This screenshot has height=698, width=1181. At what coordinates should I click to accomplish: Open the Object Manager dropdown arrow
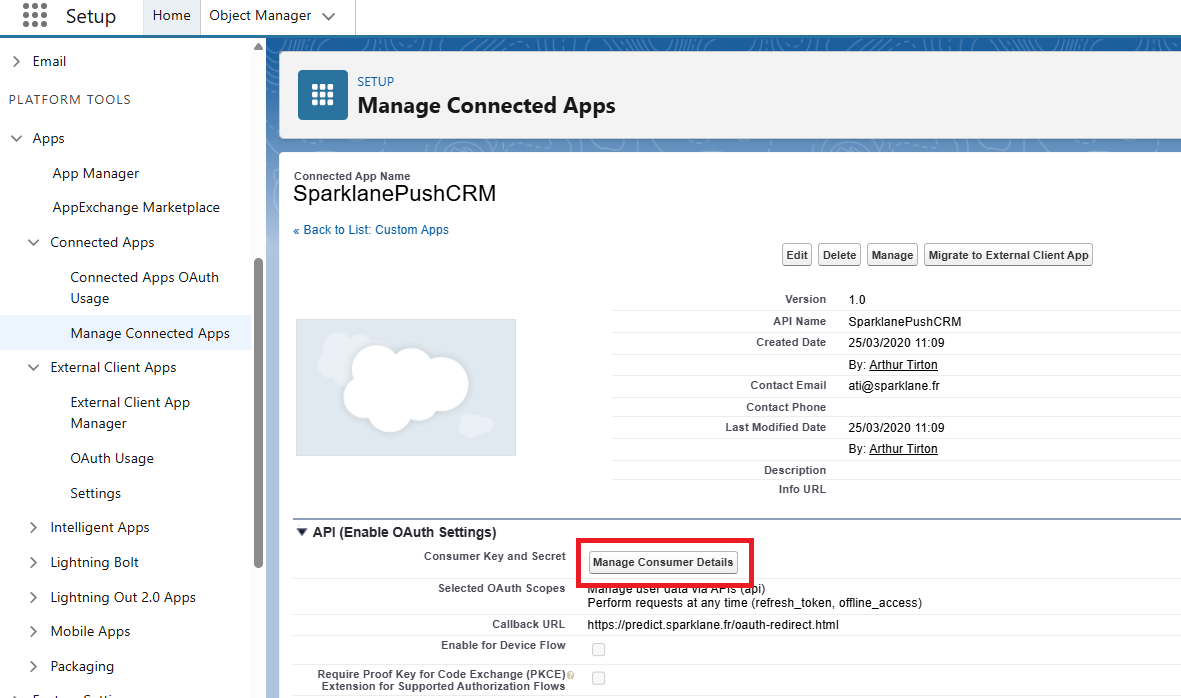click(328, 17)
